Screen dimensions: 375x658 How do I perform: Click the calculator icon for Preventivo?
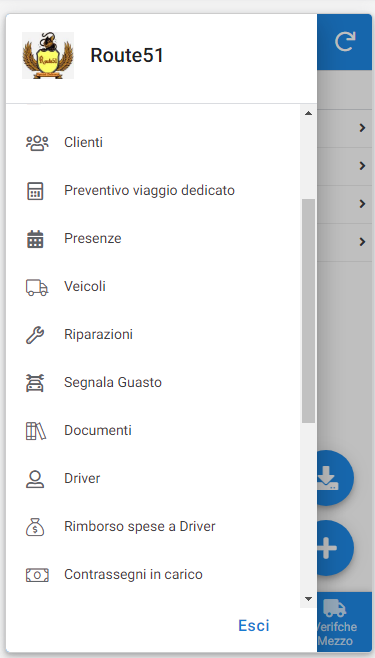[35, 191]
